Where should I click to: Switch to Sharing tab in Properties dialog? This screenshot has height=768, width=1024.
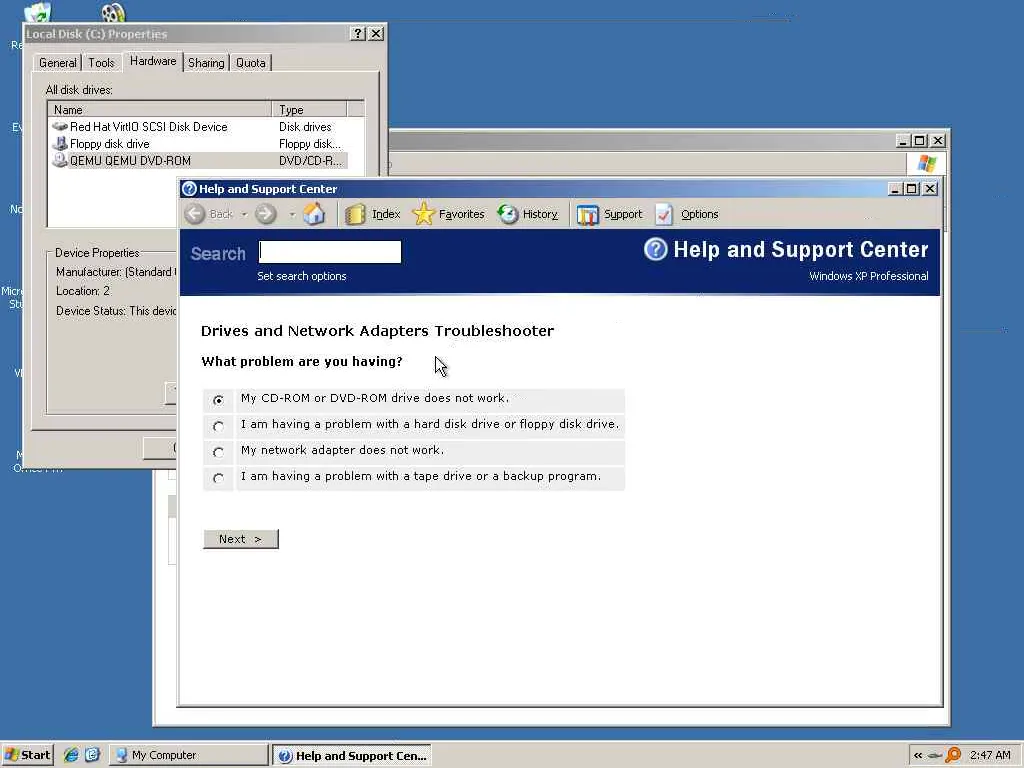coord(206,63)
